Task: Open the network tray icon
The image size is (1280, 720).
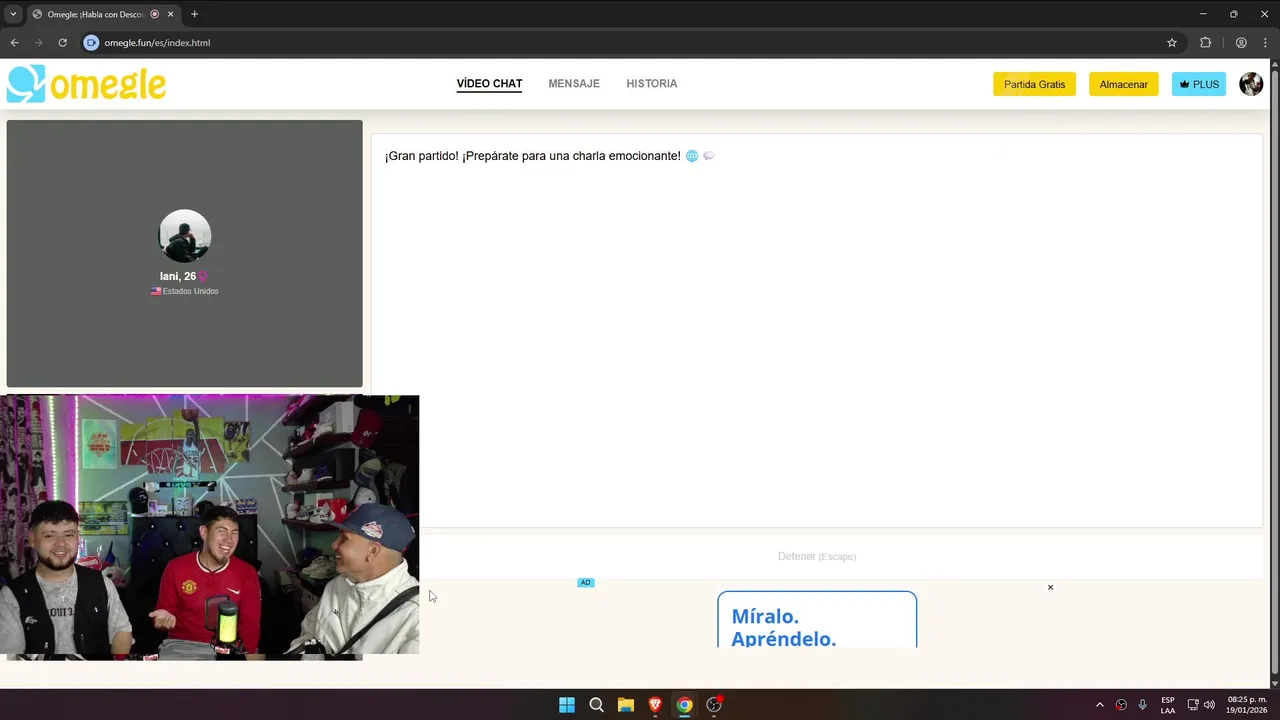Action: point(1192,705)
